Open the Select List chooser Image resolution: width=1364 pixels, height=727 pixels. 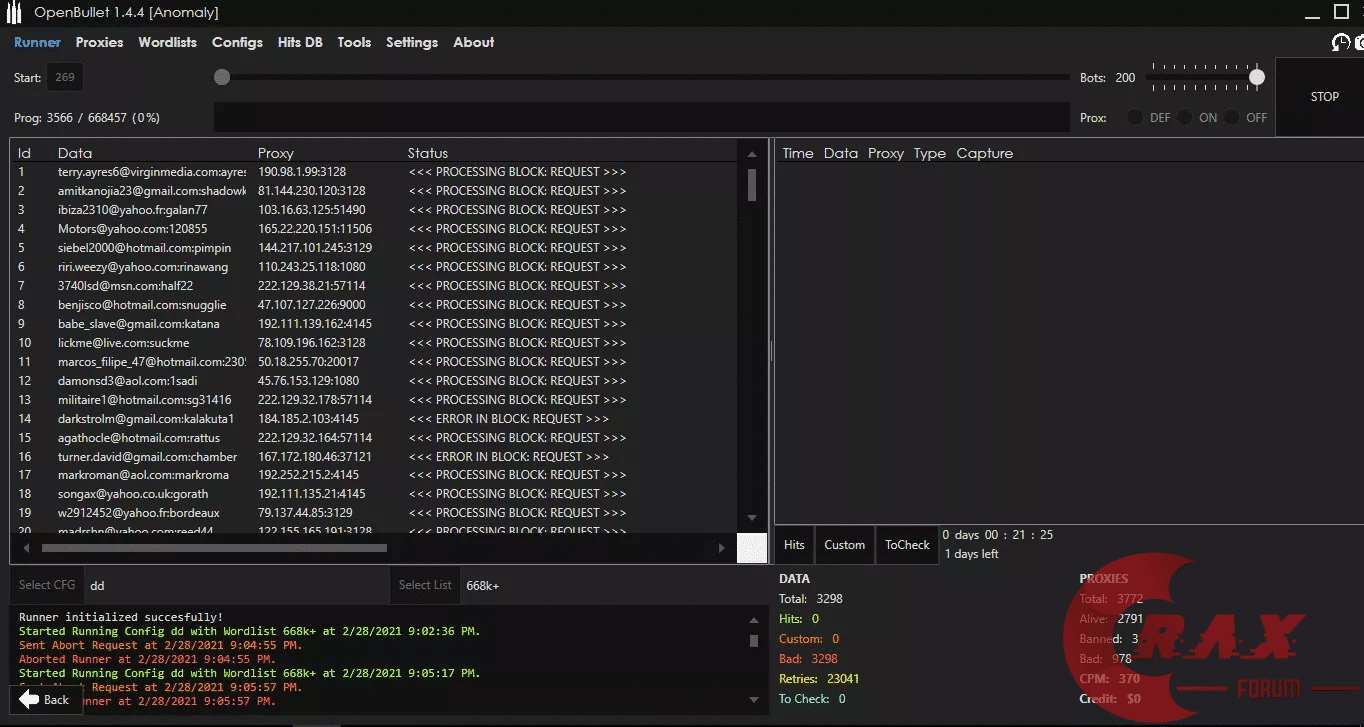(x=425, y=585)
